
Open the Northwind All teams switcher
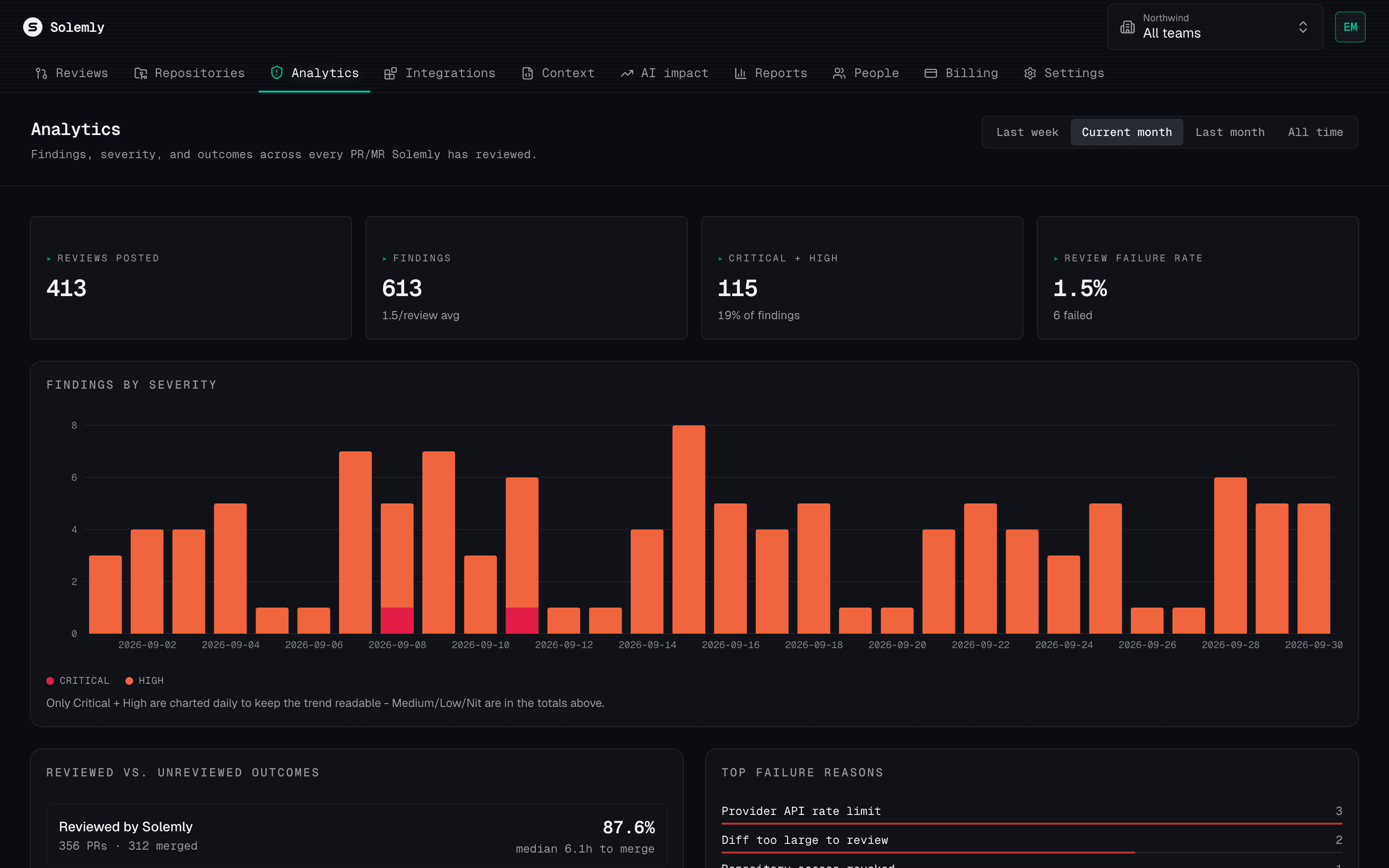pos(1215,27)
